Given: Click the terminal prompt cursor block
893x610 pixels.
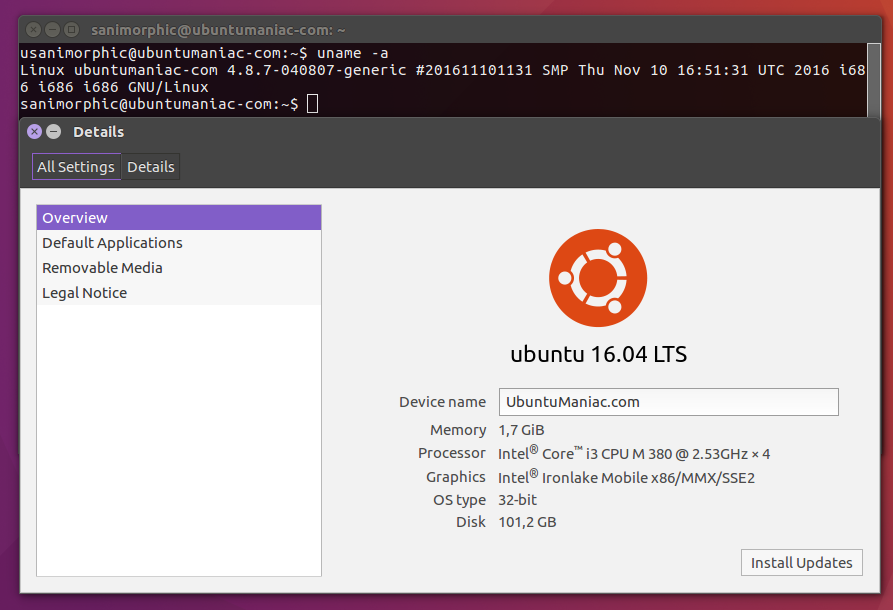Looking at the screenshot, I should 312,104.
